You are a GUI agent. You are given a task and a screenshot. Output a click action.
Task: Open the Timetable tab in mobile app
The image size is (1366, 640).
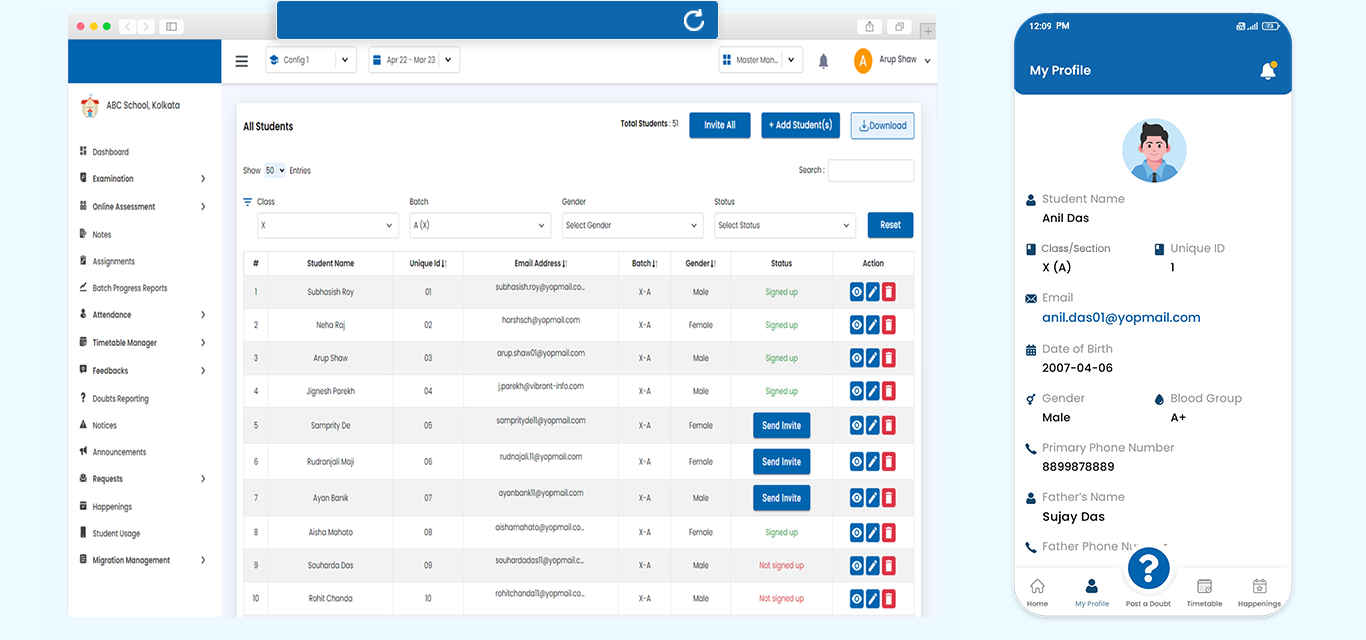[1204, 592]
